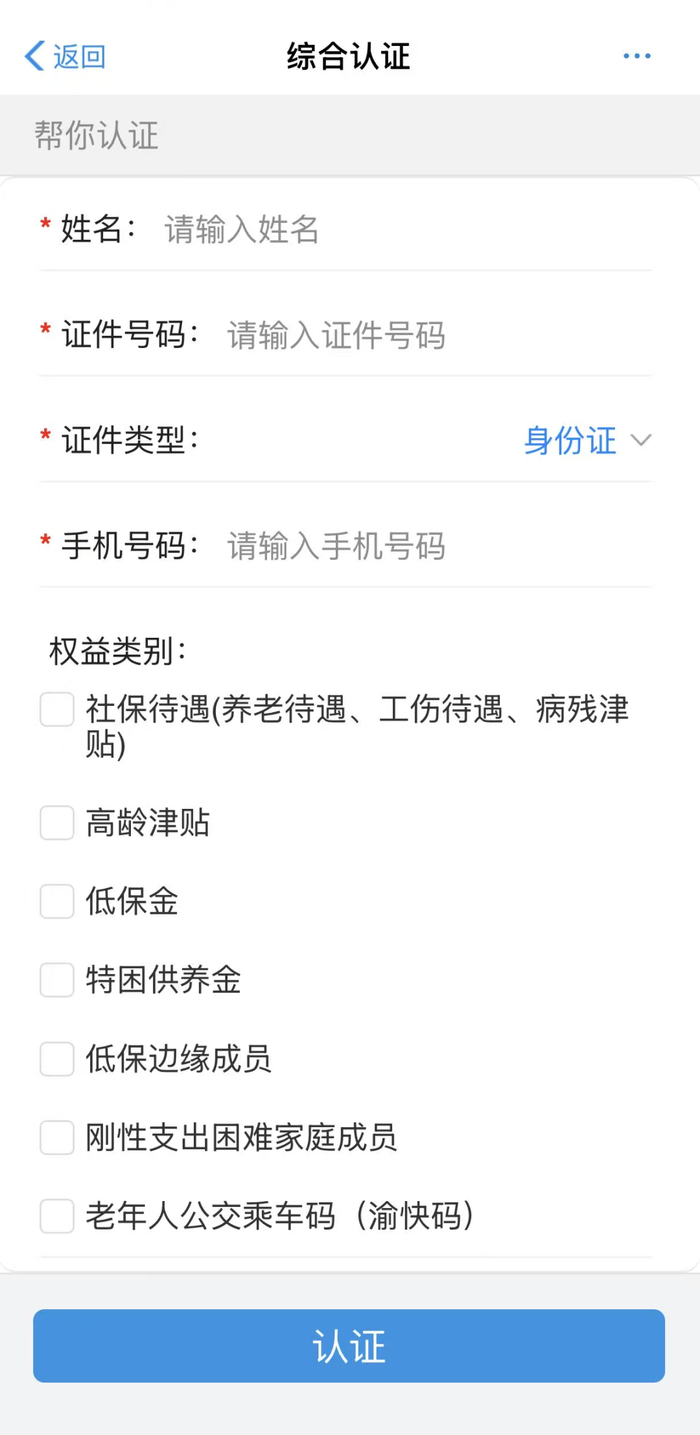Check the 社保待遇 checkbox
The image size is (700, 1435).
[57, 710]
